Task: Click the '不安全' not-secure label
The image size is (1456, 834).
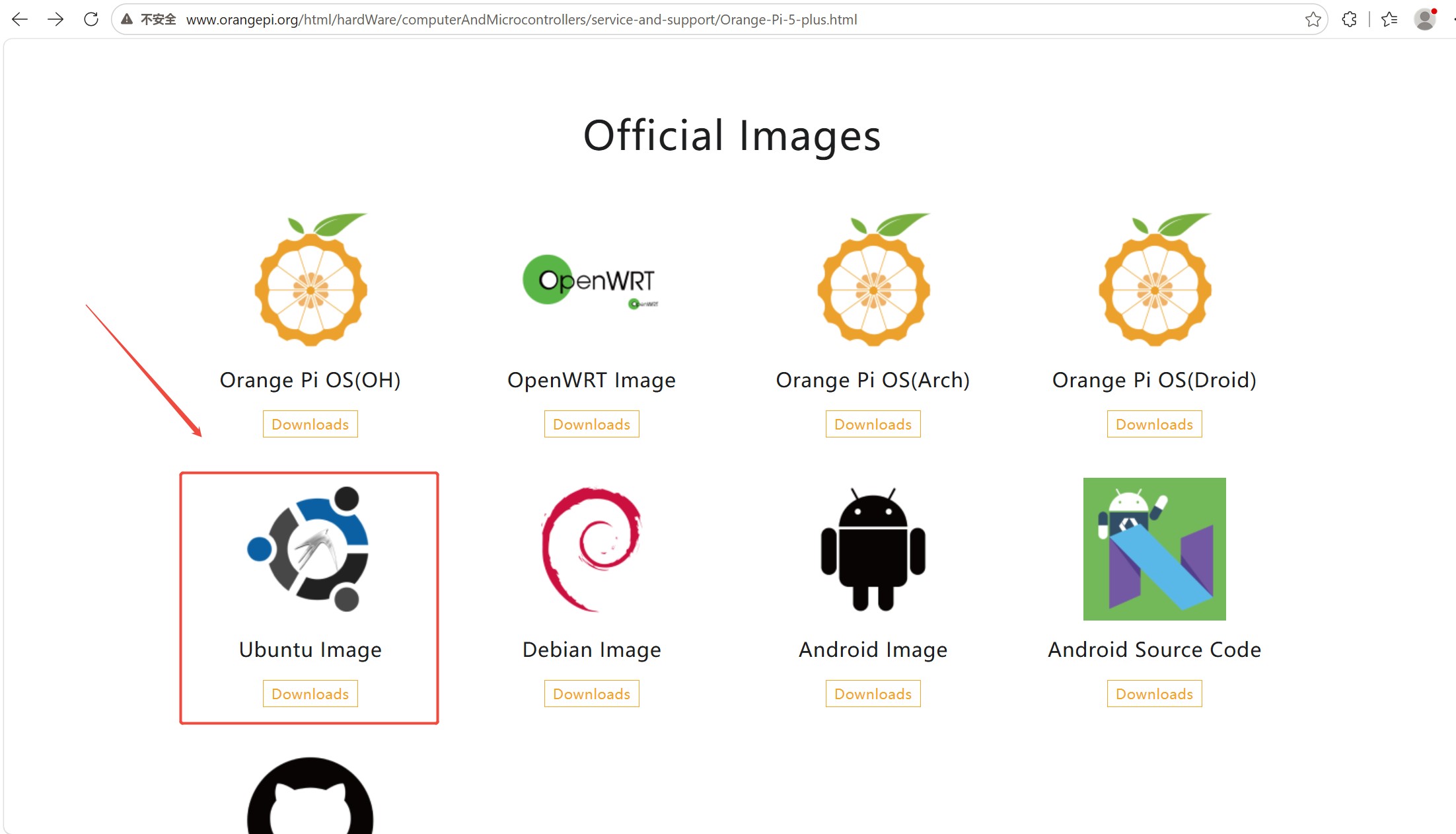Action: point(159,19)
